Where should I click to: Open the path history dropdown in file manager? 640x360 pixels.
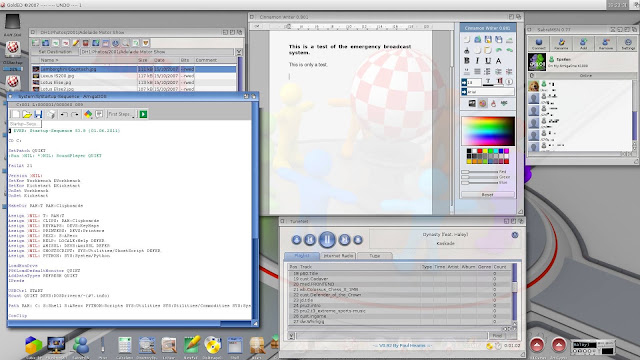click(x=239, y=52)
